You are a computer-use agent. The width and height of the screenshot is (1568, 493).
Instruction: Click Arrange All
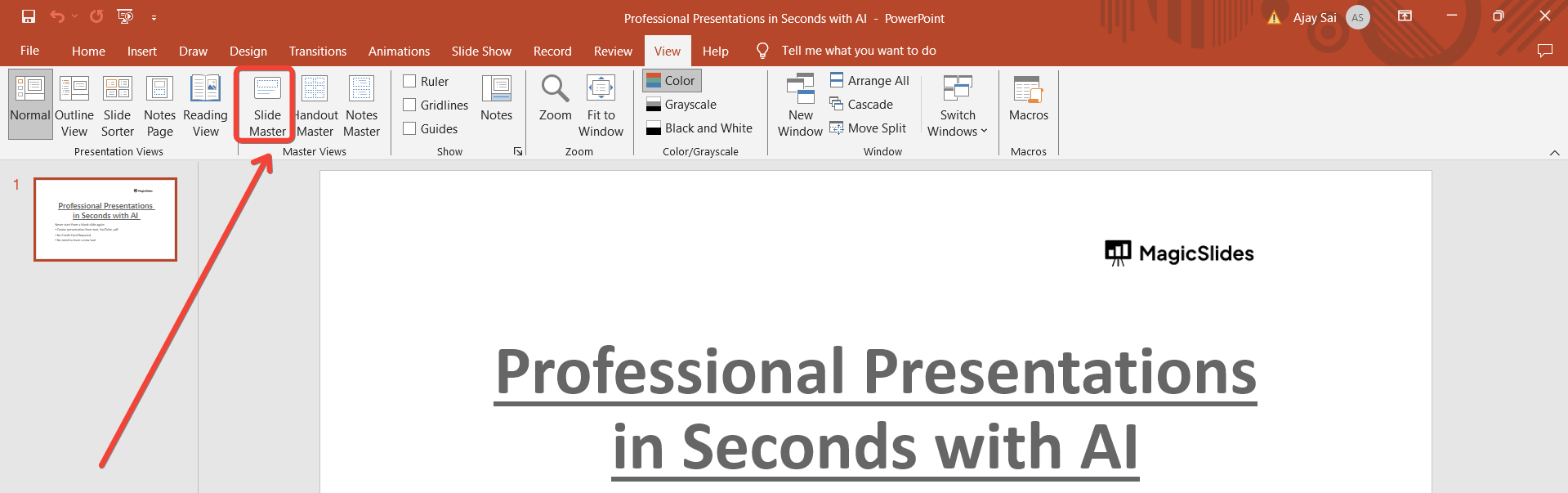tap(869, 80)
